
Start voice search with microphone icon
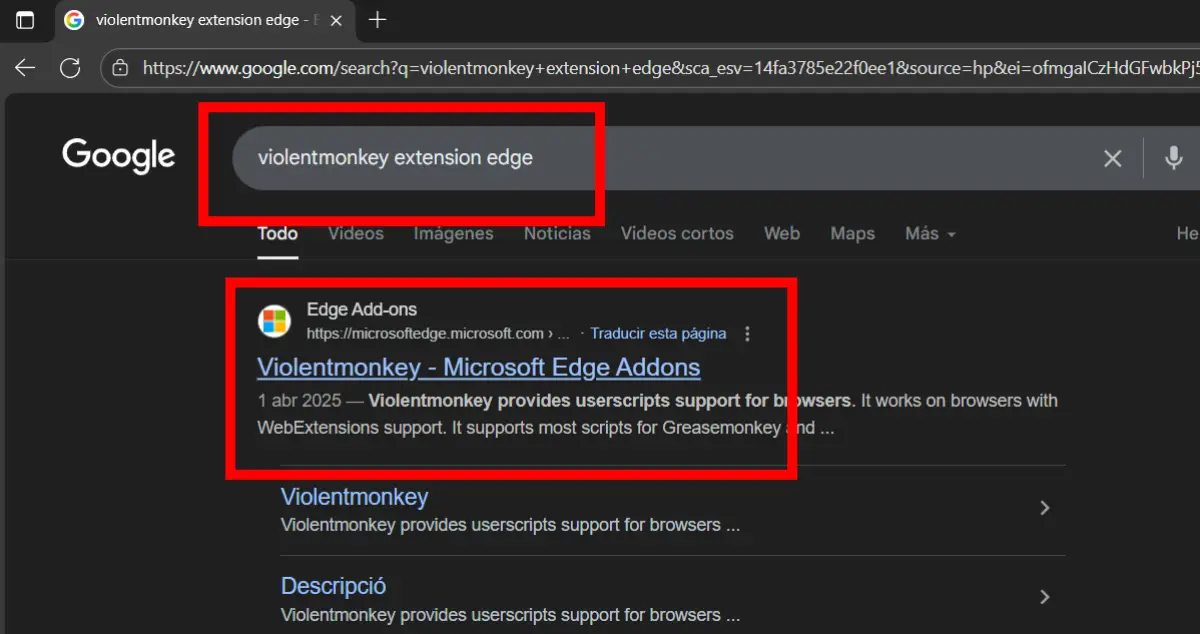pyautogui.click(x=1174, y=158)
